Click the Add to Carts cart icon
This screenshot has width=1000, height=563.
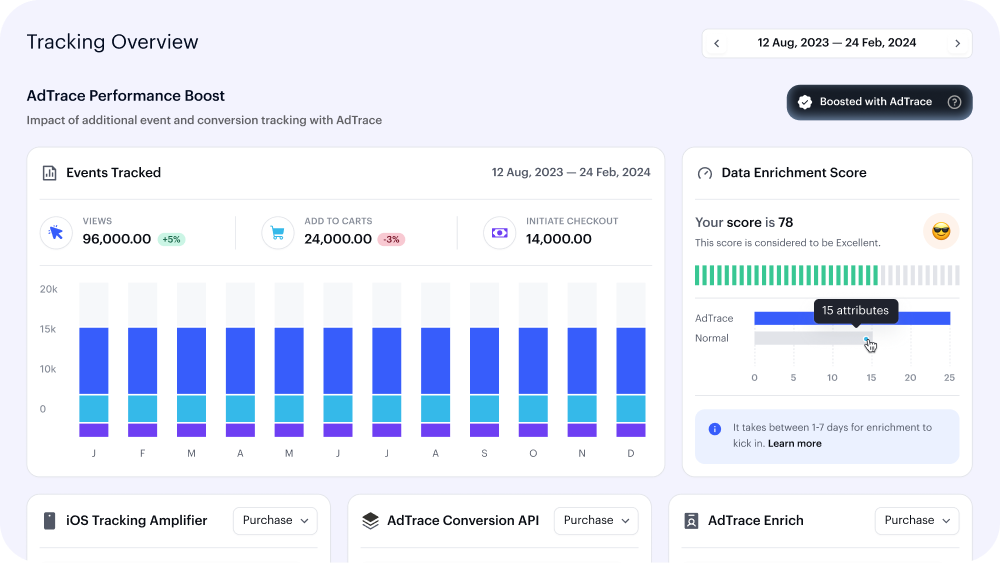[x=277, y=233]
